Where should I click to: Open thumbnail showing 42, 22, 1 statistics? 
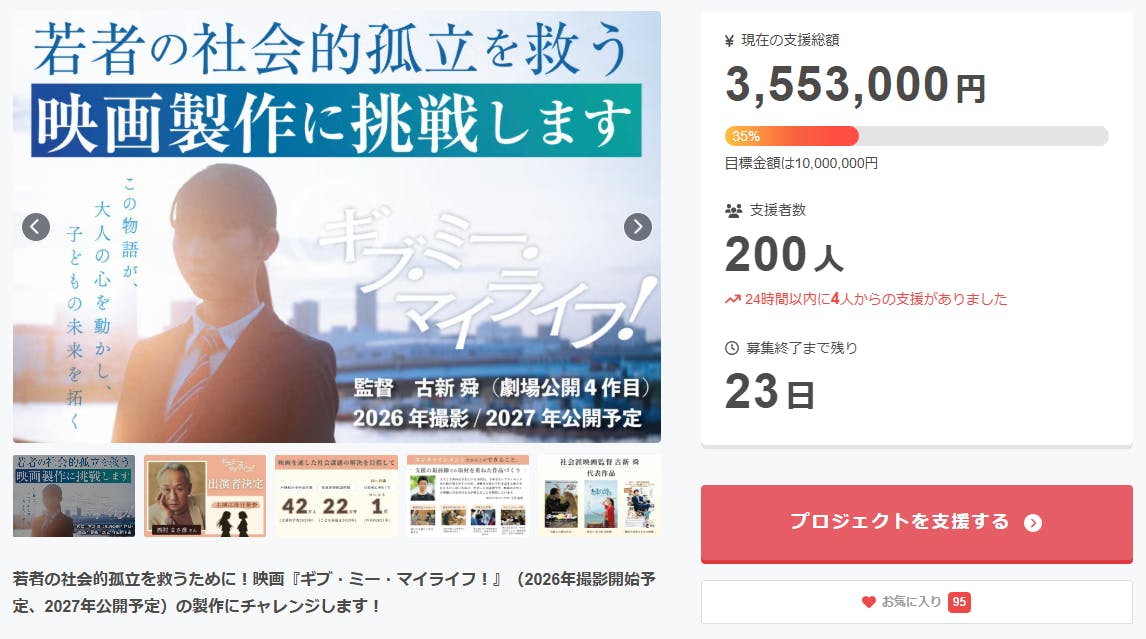coord(336,496)
